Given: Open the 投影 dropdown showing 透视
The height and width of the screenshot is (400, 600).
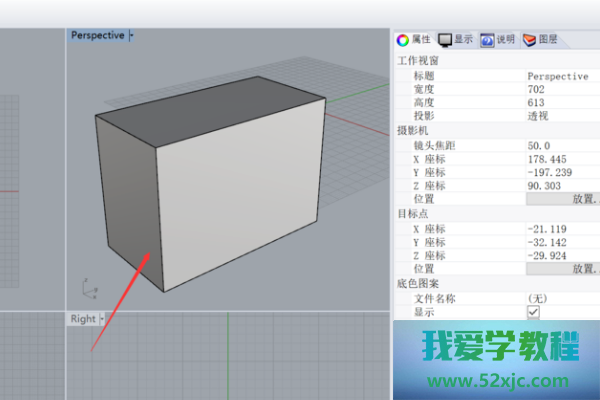Looking at the screenshot, I should click(560, 116).
